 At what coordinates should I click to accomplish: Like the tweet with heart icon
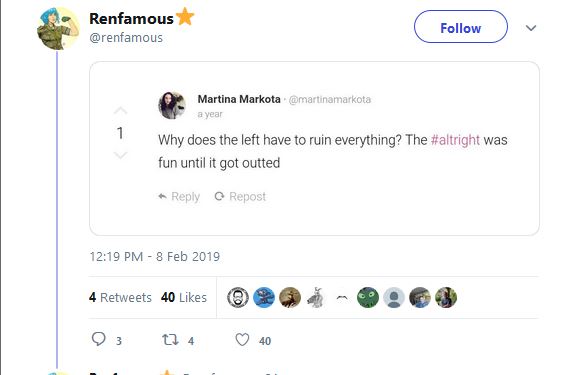pos(242,340)
